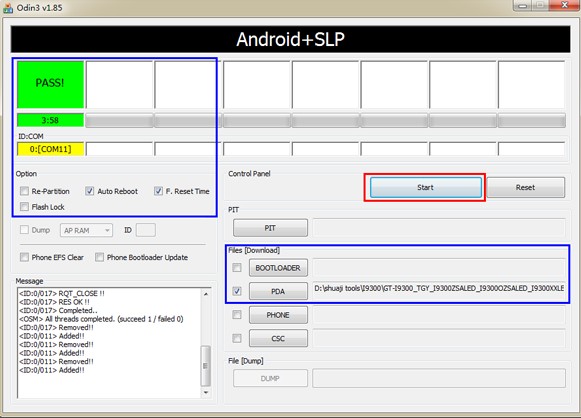Click the Message log scrollbar down arrow
This screenshot has width=581, height=418.
coord(206,392)
